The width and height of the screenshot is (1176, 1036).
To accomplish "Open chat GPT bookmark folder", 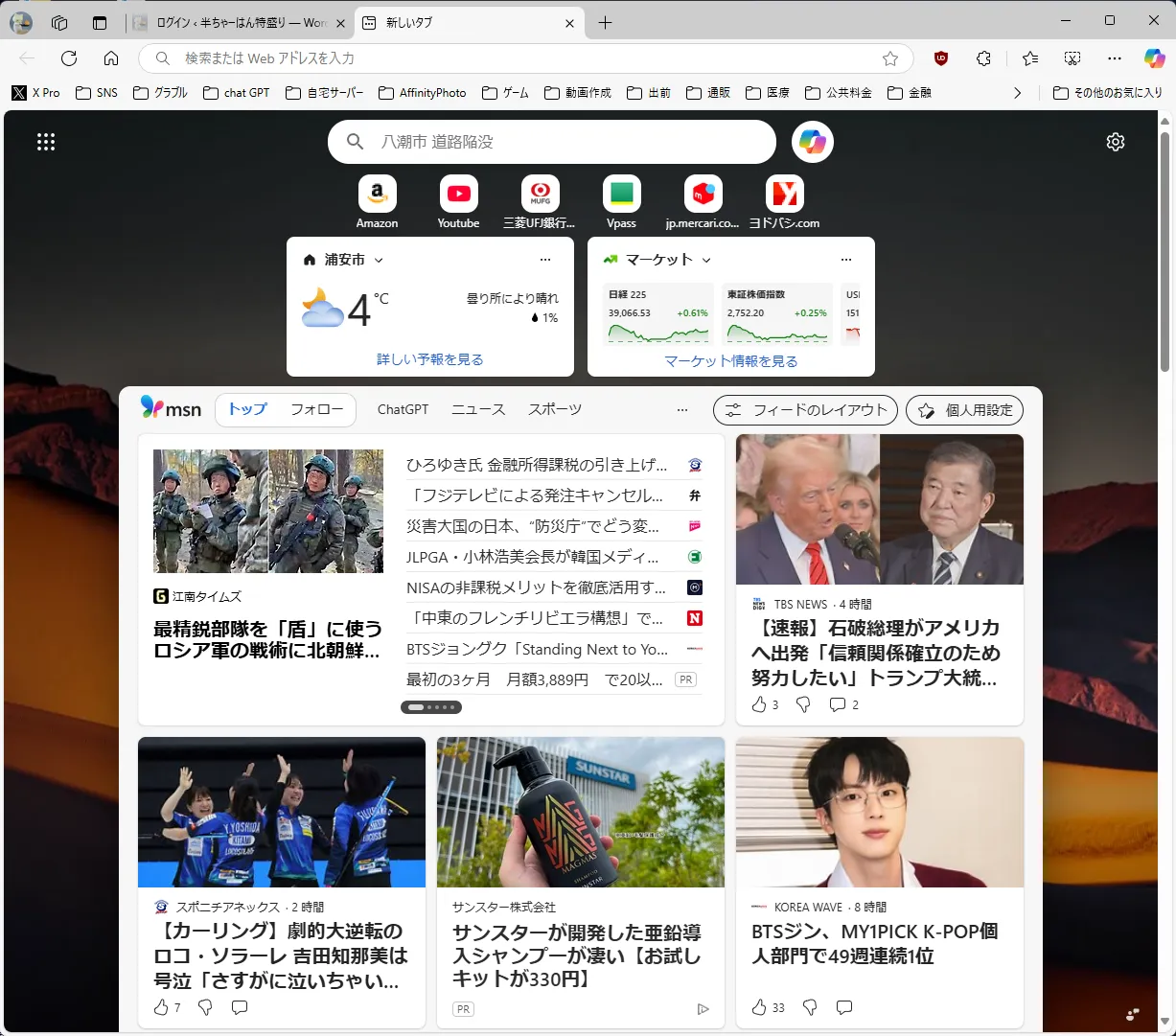I will (x=237, y=93).
